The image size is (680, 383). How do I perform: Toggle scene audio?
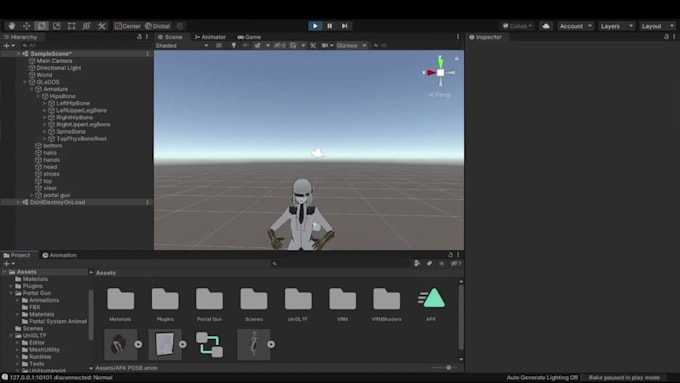pos(245,45)
